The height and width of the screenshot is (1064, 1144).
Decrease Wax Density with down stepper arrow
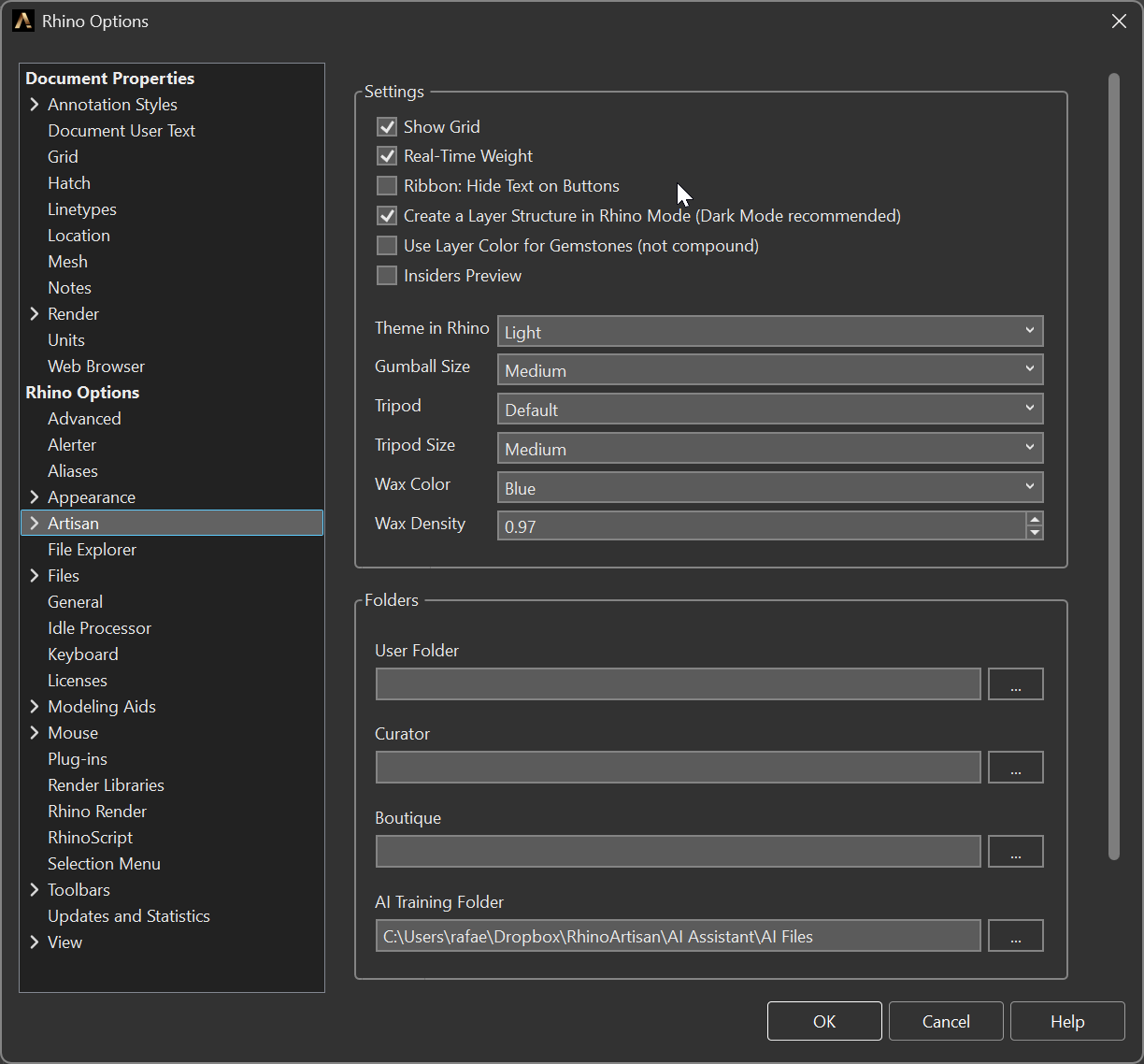[1034, 533]
